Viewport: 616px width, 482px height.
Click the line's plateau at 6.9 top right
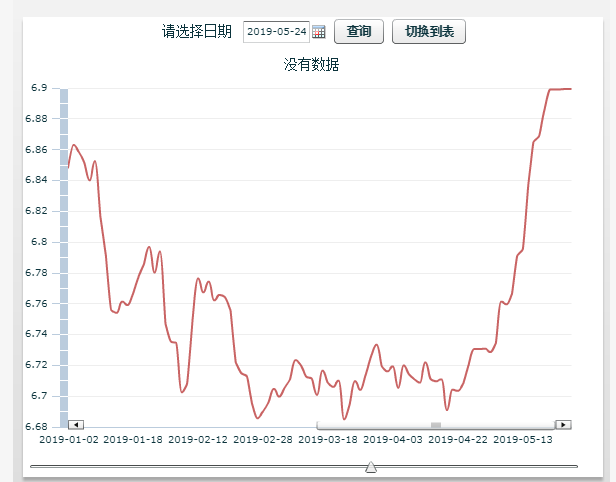click(x=560, y=89)
